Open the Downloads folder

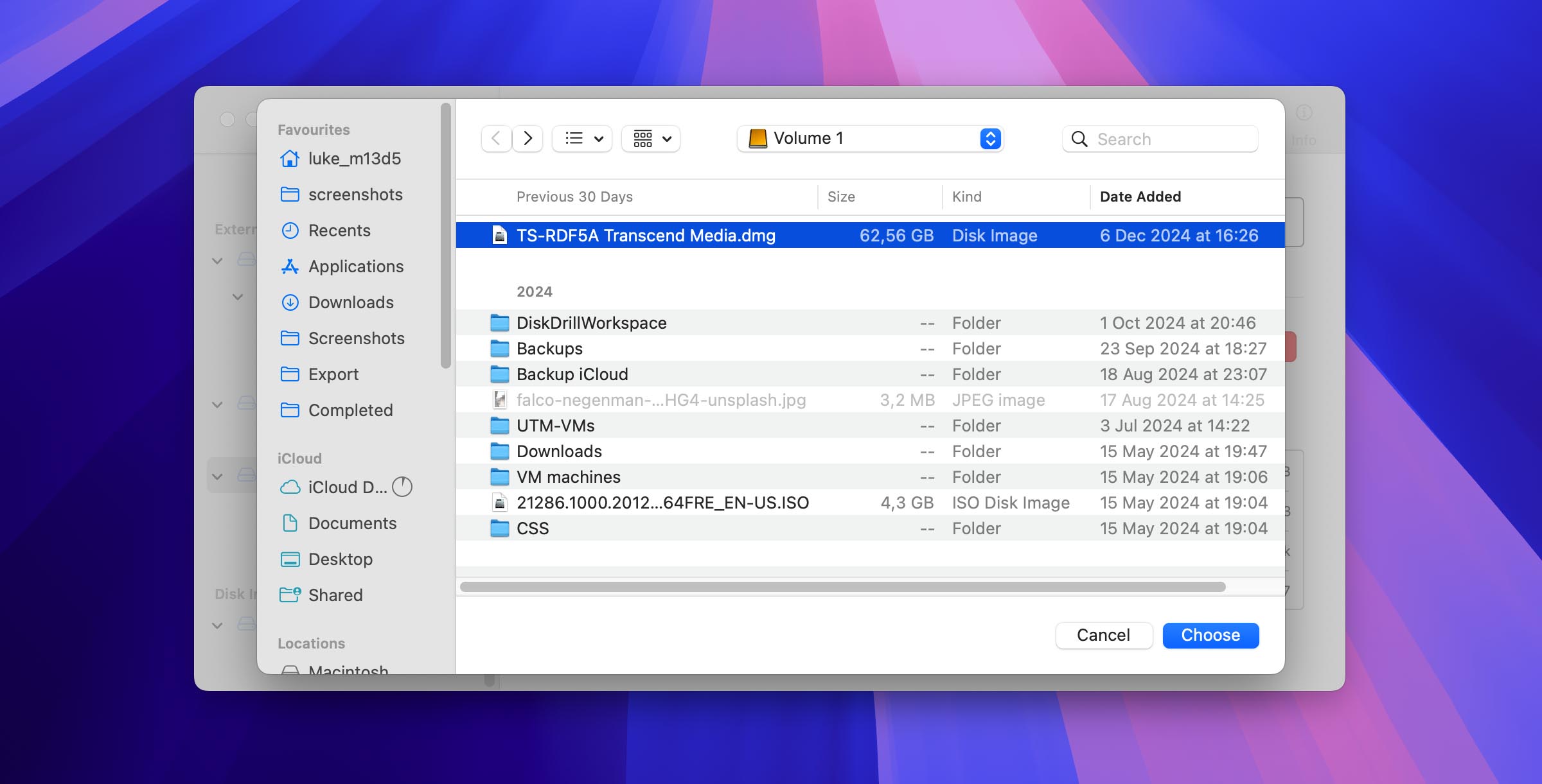[558, 451]
